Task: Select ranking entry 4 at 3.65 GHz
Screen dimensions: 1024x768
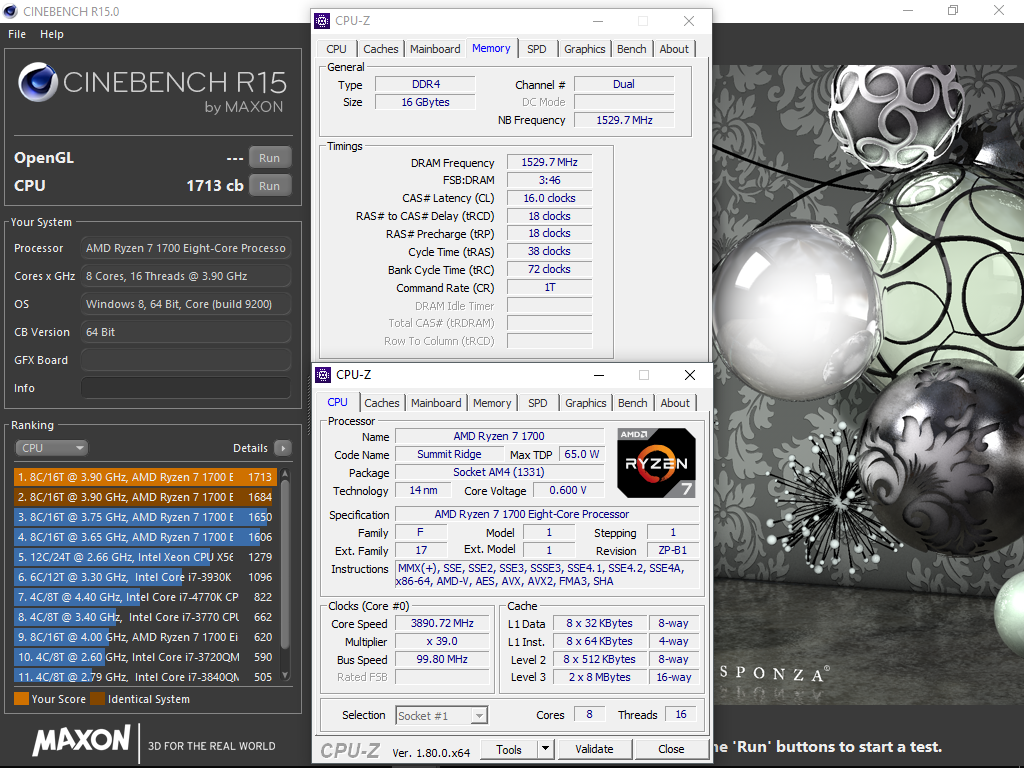Action: 145,537
